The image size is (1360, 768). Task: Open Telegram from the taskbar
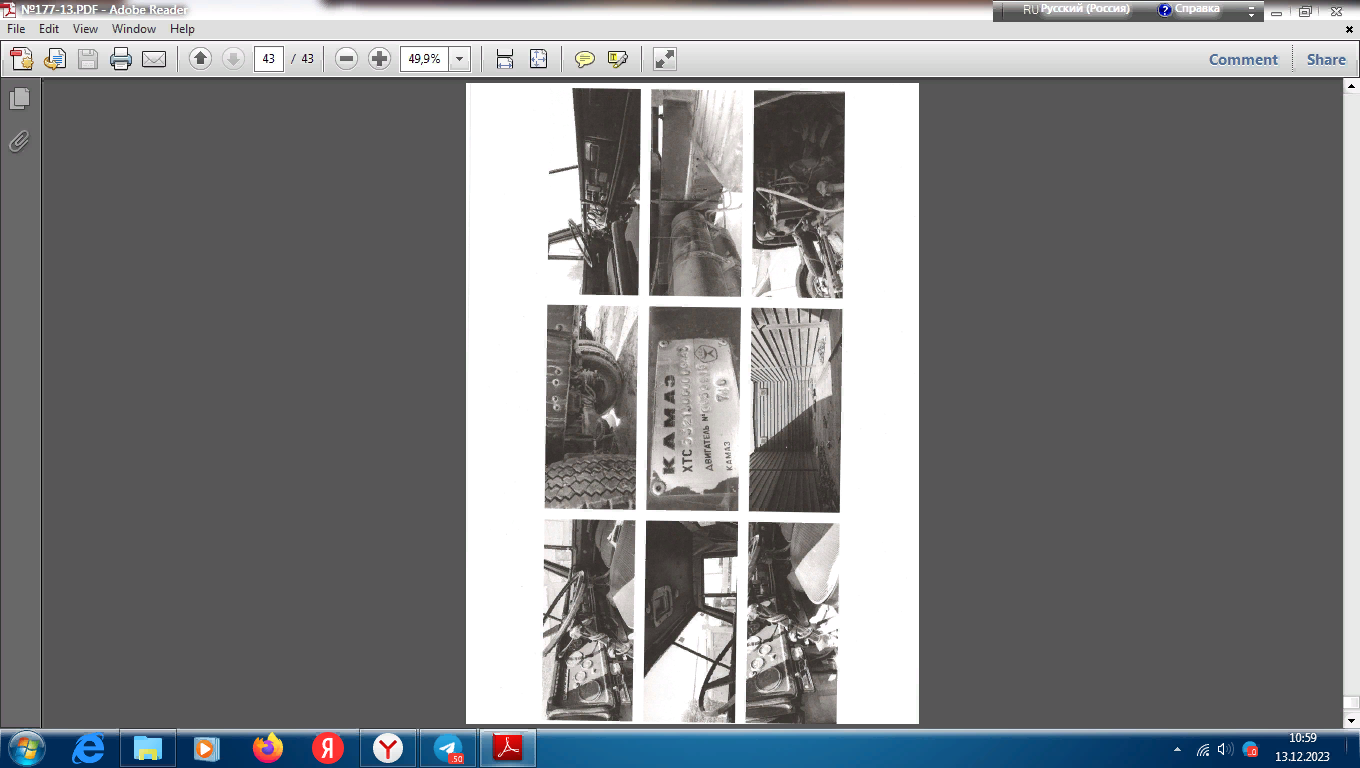tap(449, 748)
